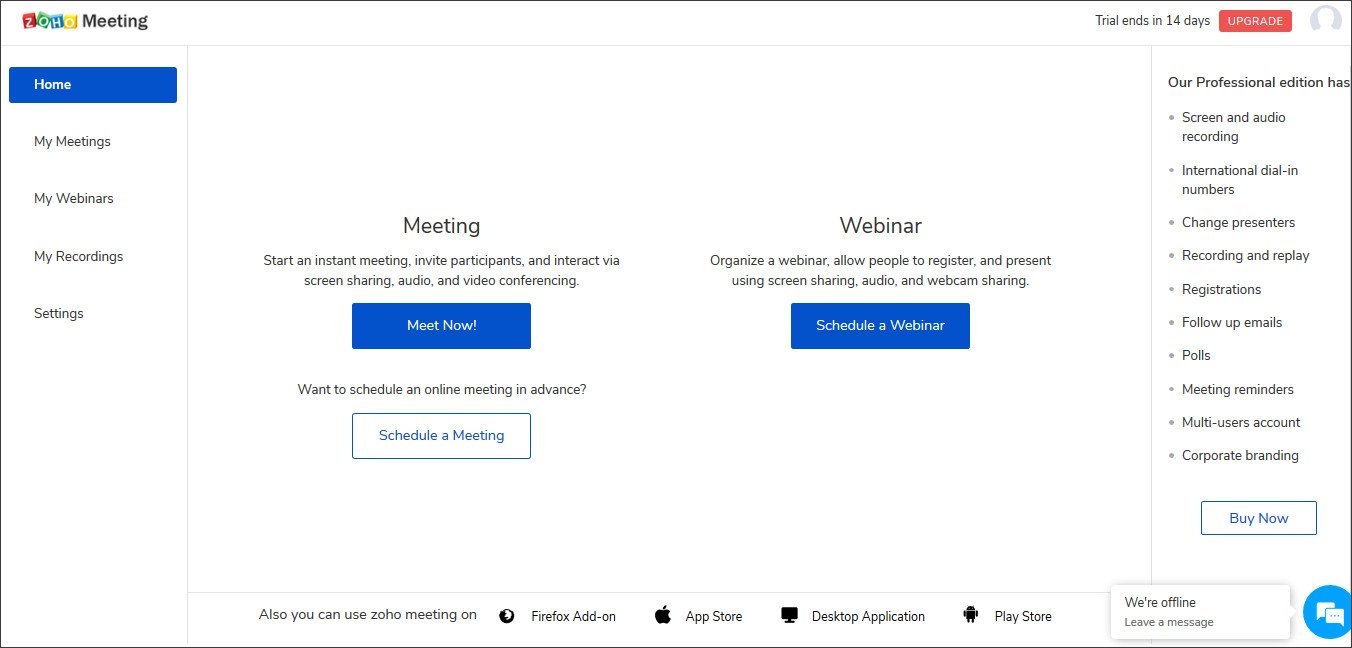Click the Zoho Meeting logo
The image size is (1352, 648).
85,21
